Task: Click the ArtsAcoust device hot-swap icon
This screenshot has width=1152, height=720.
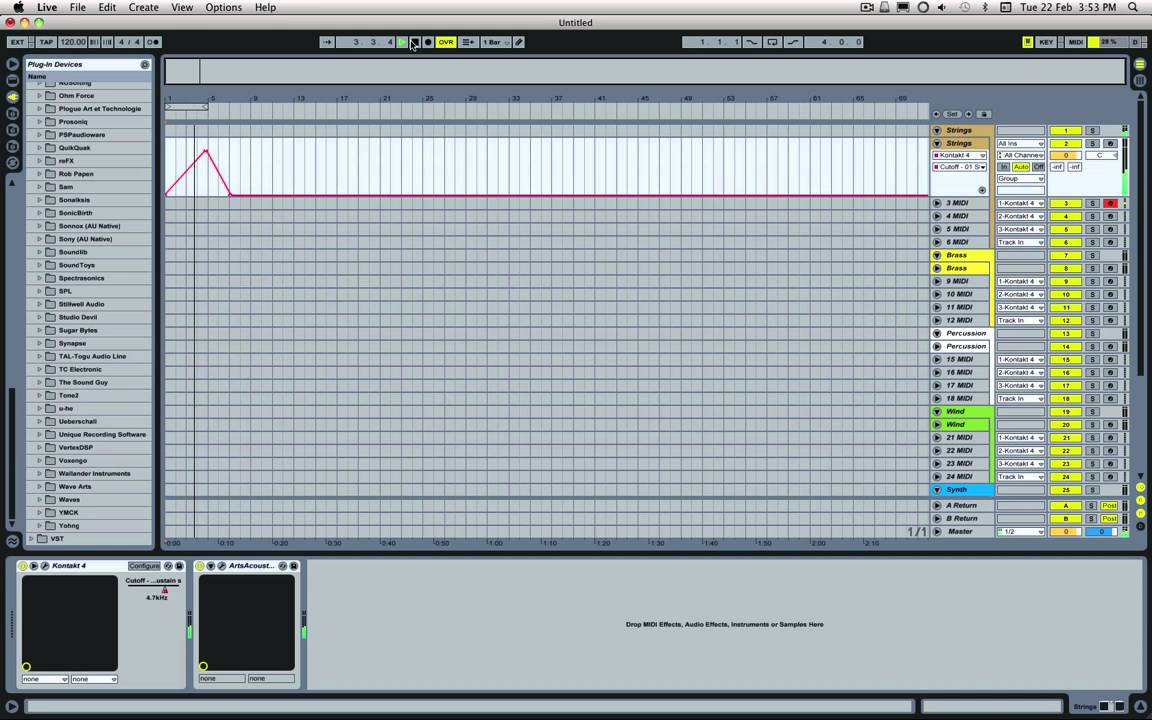Action: [x=283, y=566]
